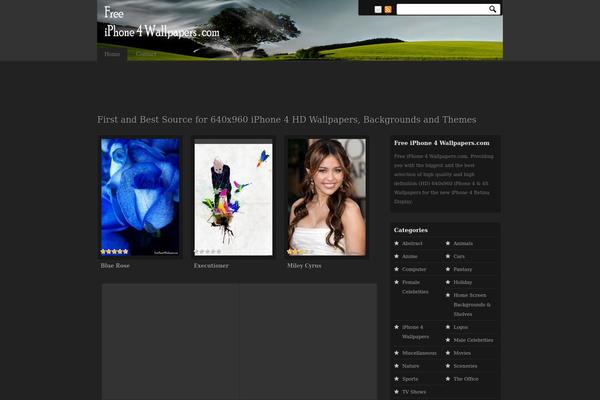
Task: Click the email subscribe icon beside RSS
Action: tap(378, 10)
